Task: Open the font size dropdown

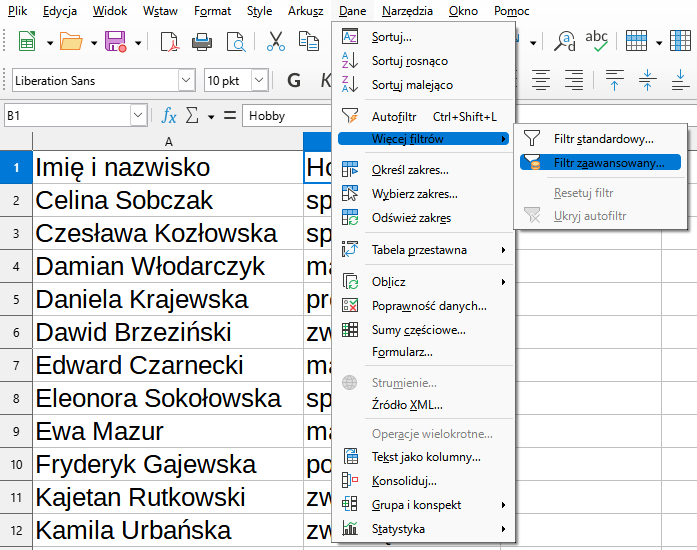Action: point(260,80)
